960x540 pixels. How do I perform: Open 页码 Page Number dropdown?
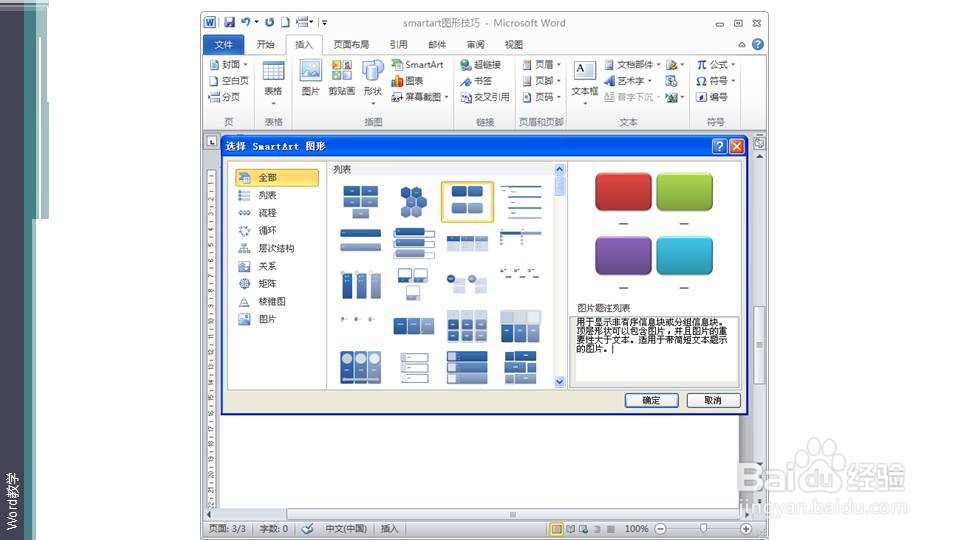tap(542, 97)
